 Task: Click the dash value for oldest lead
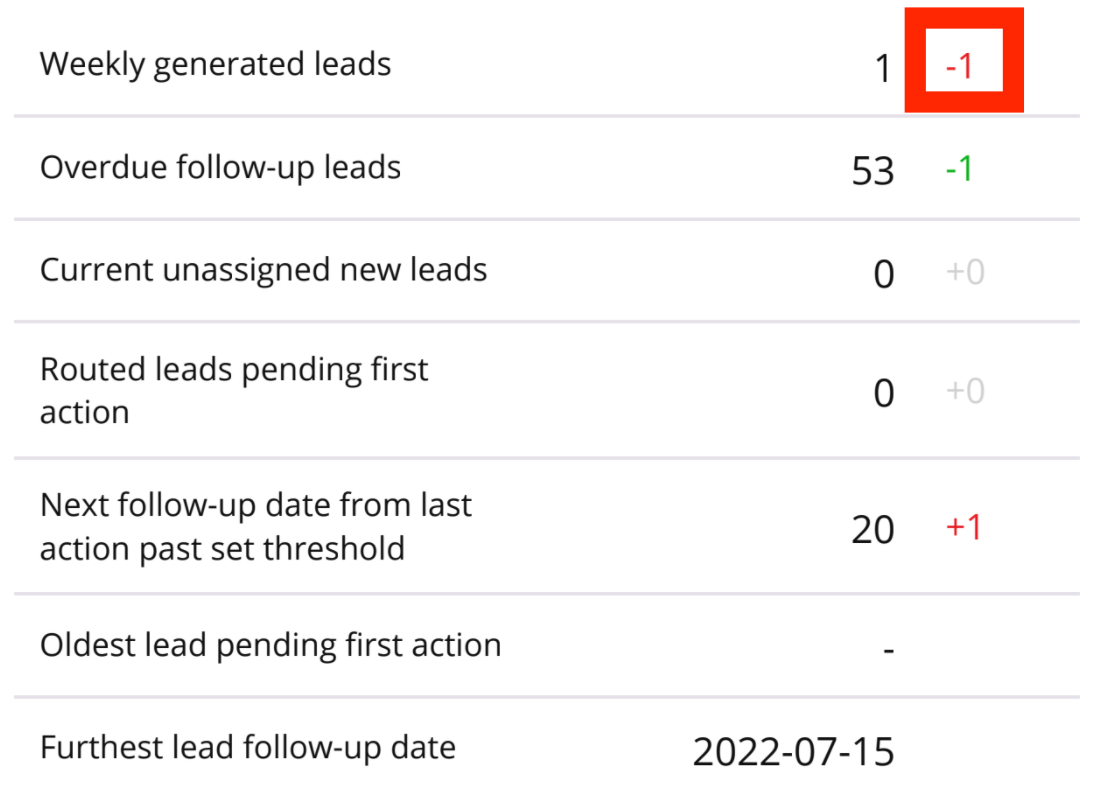point(887,650)
